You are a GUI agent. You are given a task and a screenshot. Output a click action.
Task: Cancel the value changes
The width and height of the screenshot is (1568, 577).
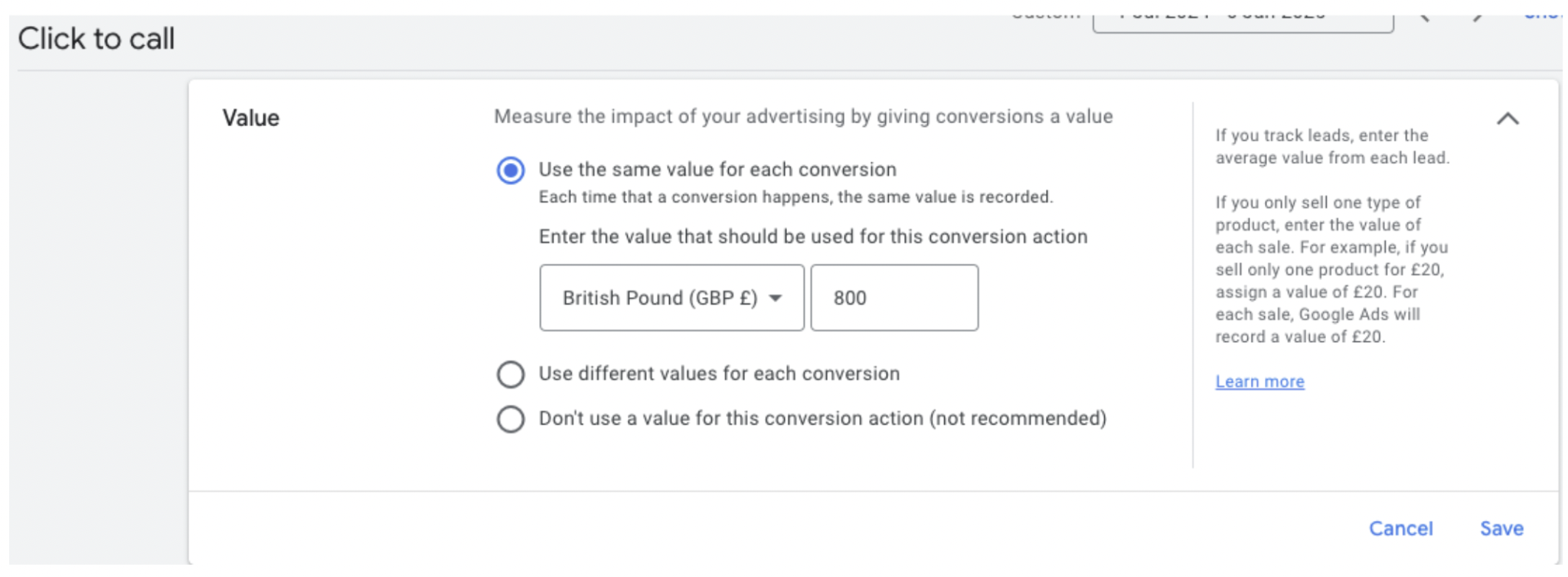click(1400, 528)
